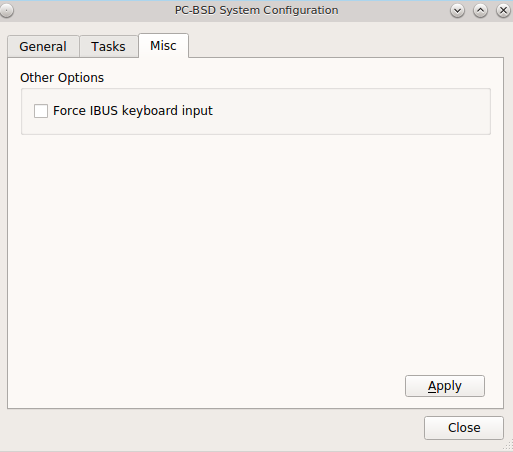Hit Apply in the Misc tab panel
This screenshot has height=452, width=513.
(x=445, y=386)
